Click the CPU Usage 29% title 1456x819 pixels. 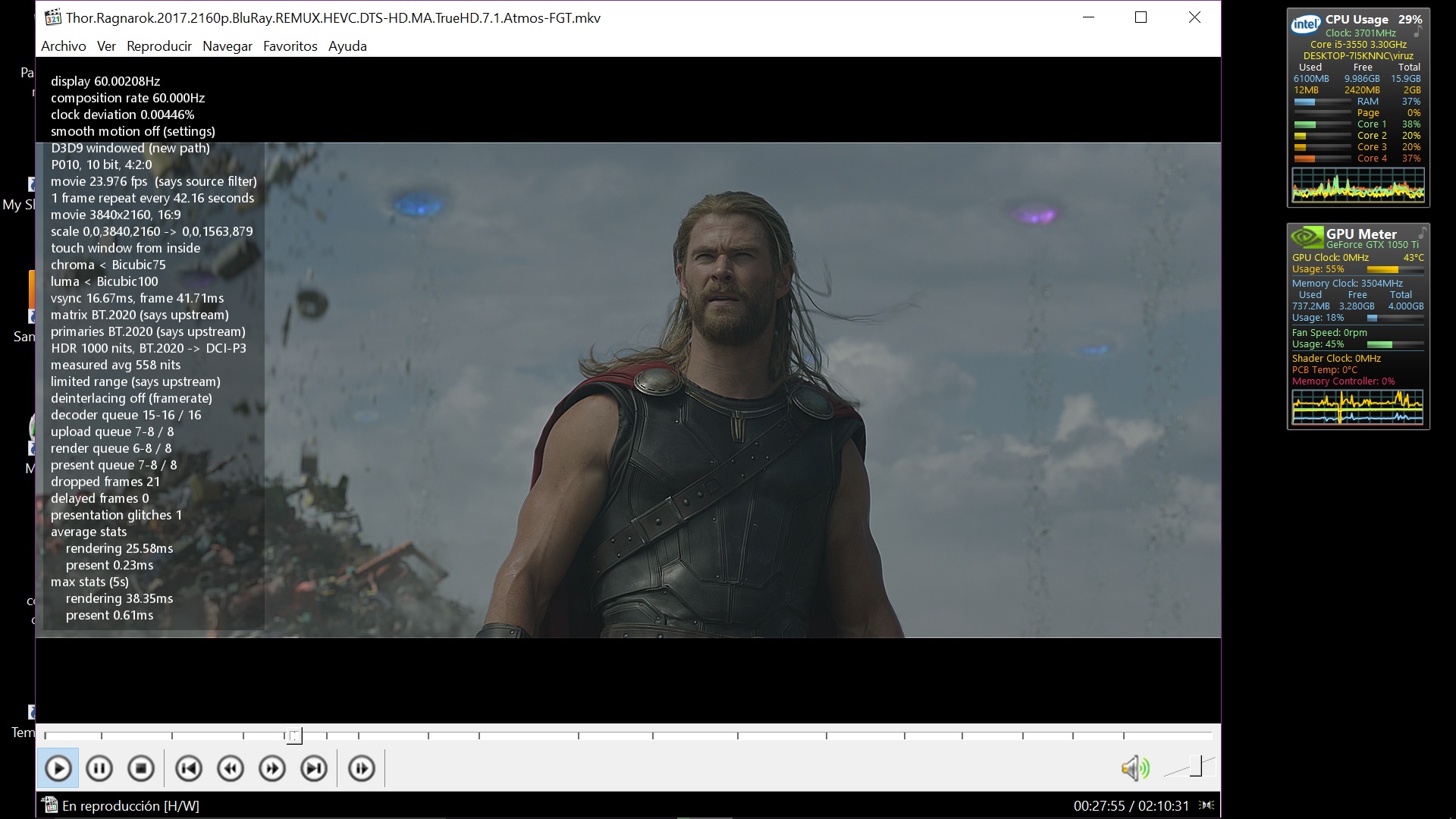tap(1373, 20)
